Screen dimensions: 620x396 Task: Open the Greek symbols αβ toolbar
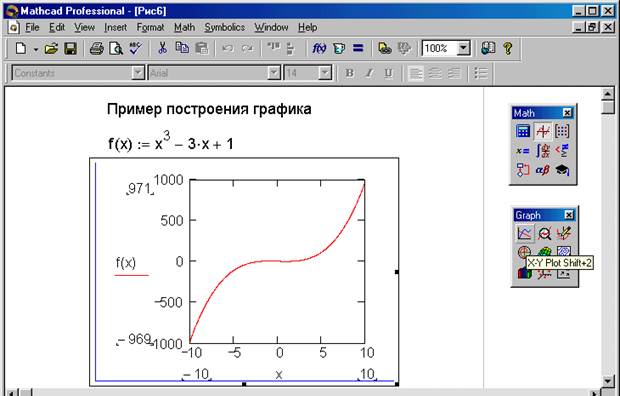point(542,170)
